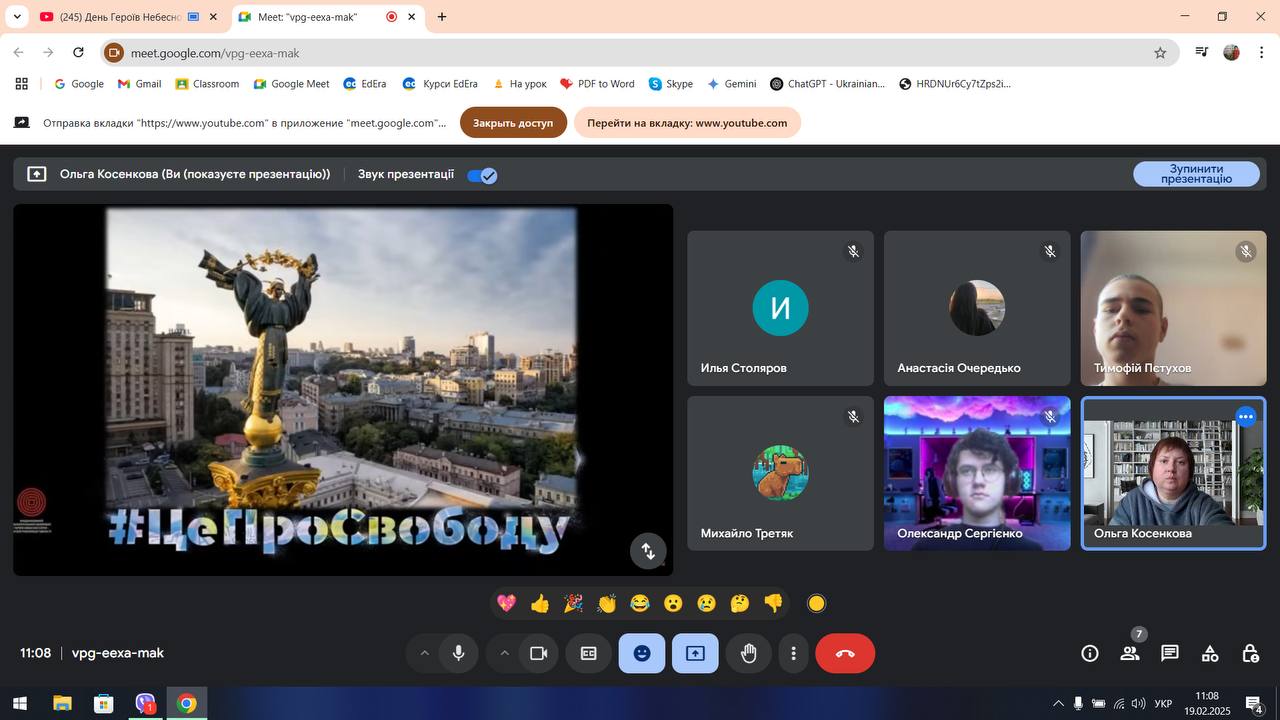Image resolution: width=1280 pixels, height=720 pixels.
Task: Mute the microphone
Action: pyautogui.click(x=458, y=653)
